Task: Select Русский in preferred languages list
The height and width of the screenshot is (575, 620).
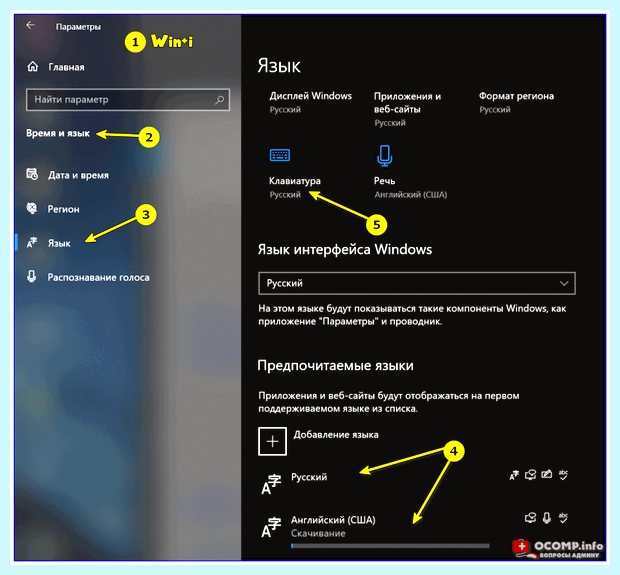Action: [x=309, y=477]
